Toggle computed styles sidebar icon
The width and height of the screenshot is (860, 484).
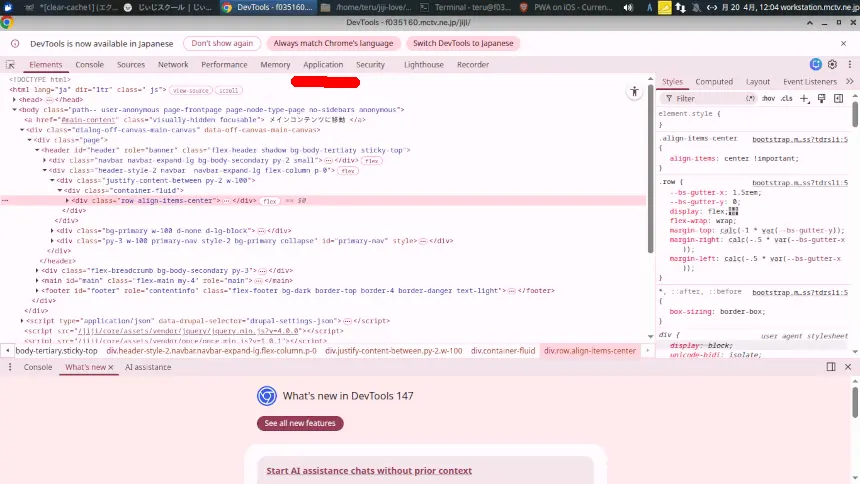click(x=839, y=98)
